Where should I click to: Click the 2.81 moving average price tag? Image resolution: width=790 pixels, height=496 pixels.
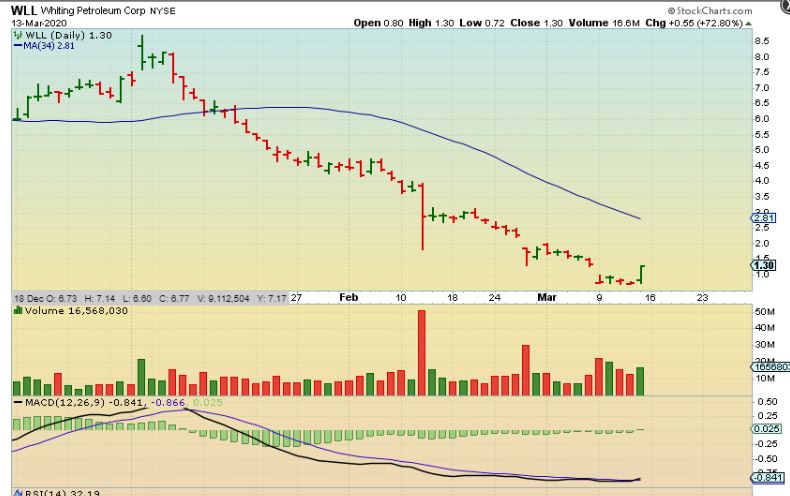[764, 218]
